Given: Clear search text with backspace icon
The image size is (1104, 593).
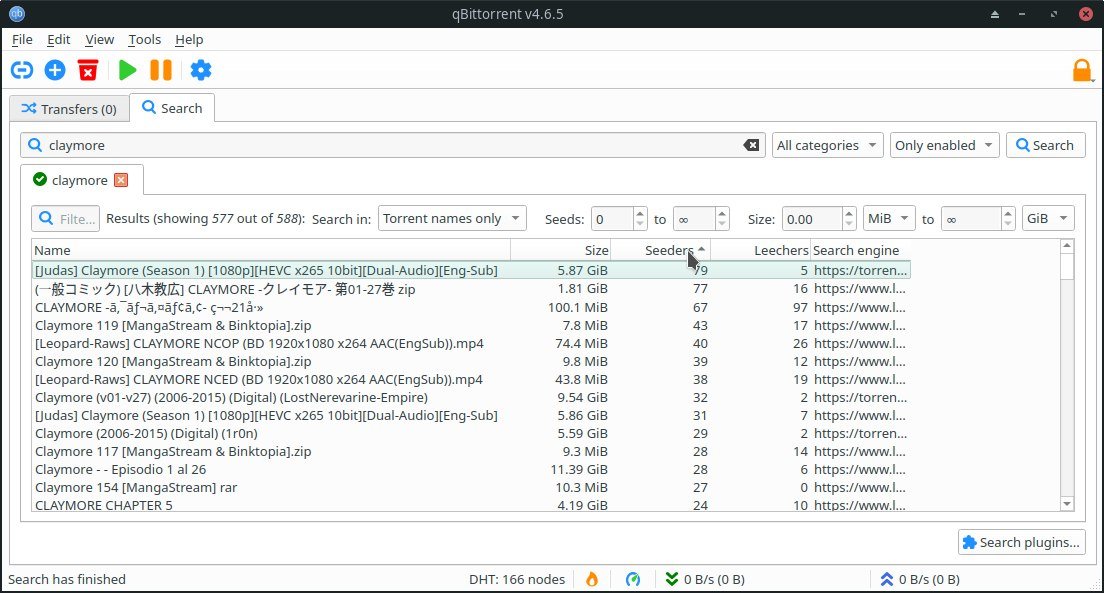Looking at the screenshot, I should [x=751, y=145].
